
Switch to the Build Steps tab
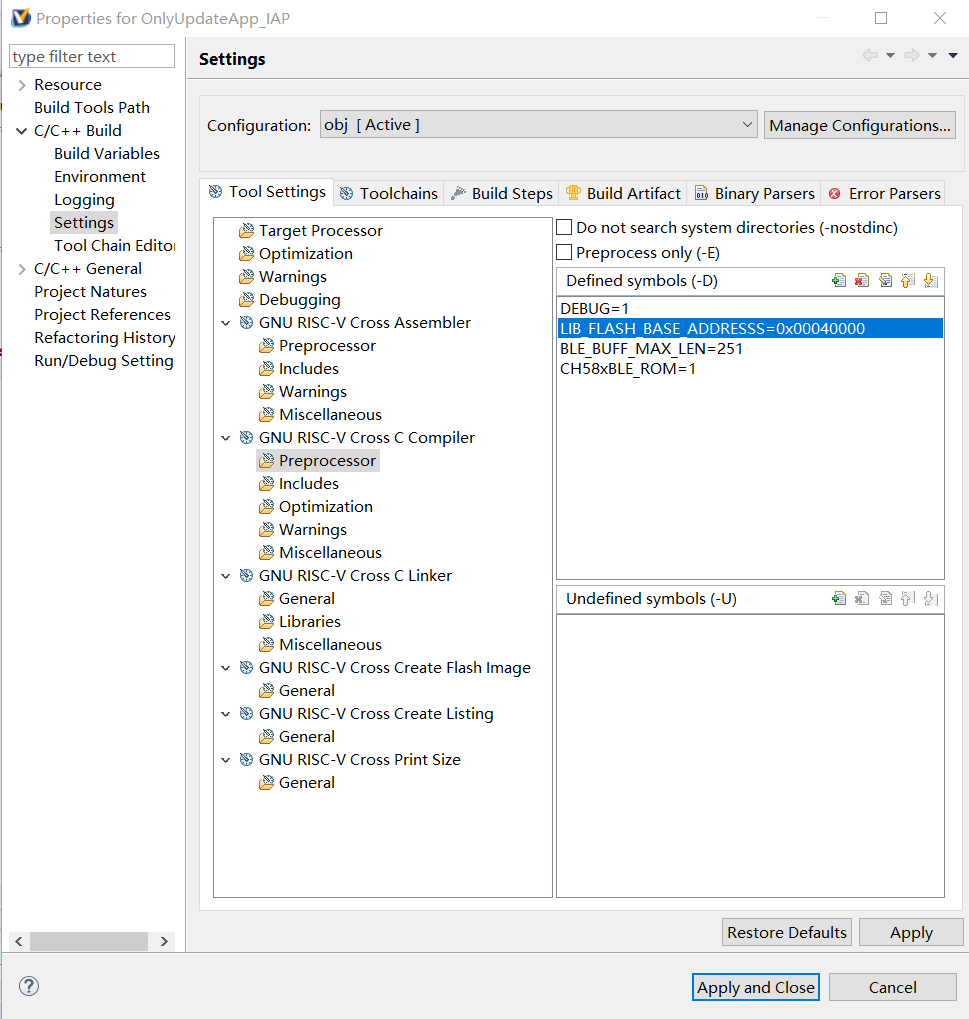point(501,194)
